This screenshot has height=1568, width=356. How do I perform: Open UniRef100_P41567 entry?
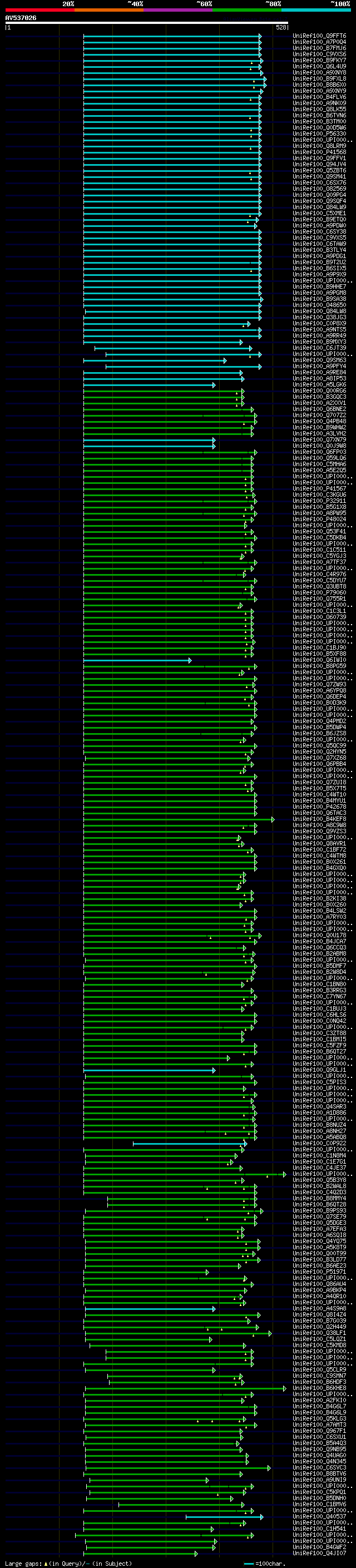[x=319, y=489]
